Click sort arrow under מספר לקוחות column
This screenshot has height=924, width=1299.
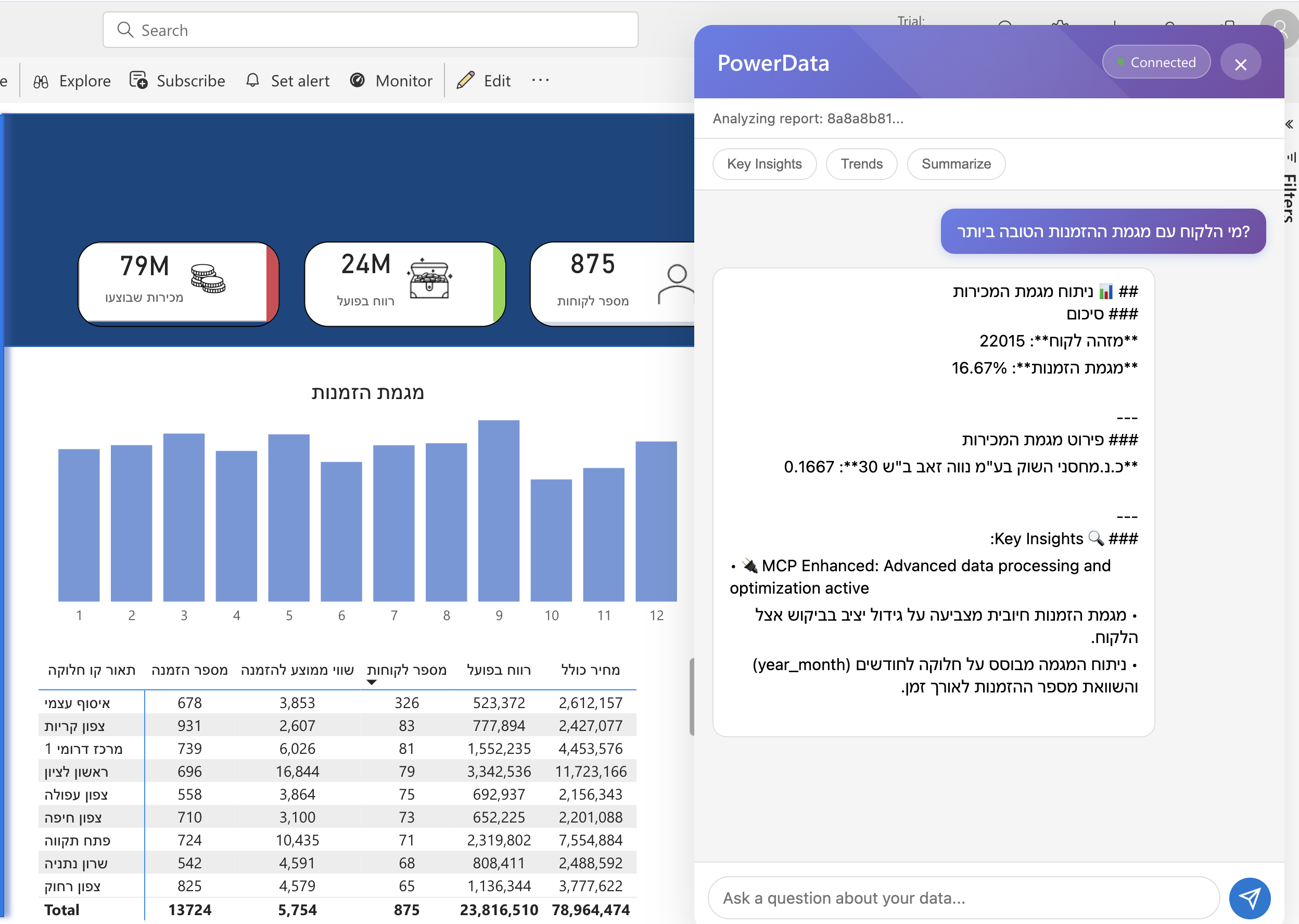(x=372, y=682)
